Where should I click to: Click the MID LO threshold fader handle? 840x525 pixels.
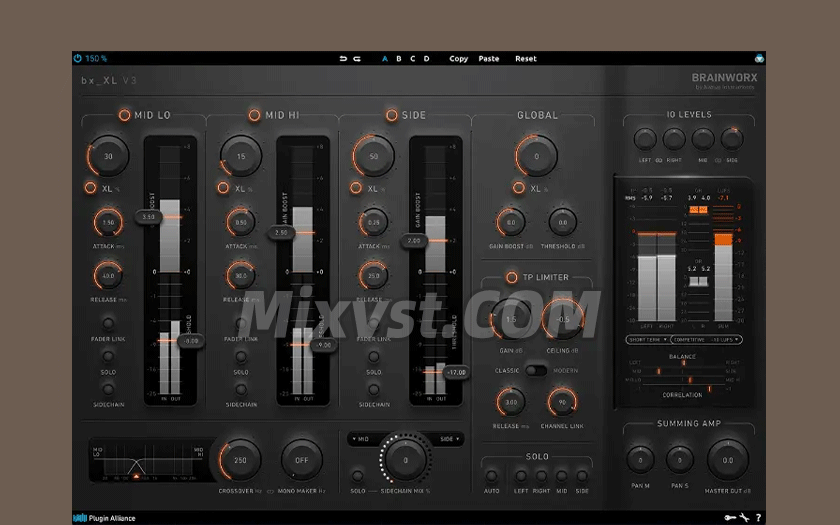coord(187,341)
